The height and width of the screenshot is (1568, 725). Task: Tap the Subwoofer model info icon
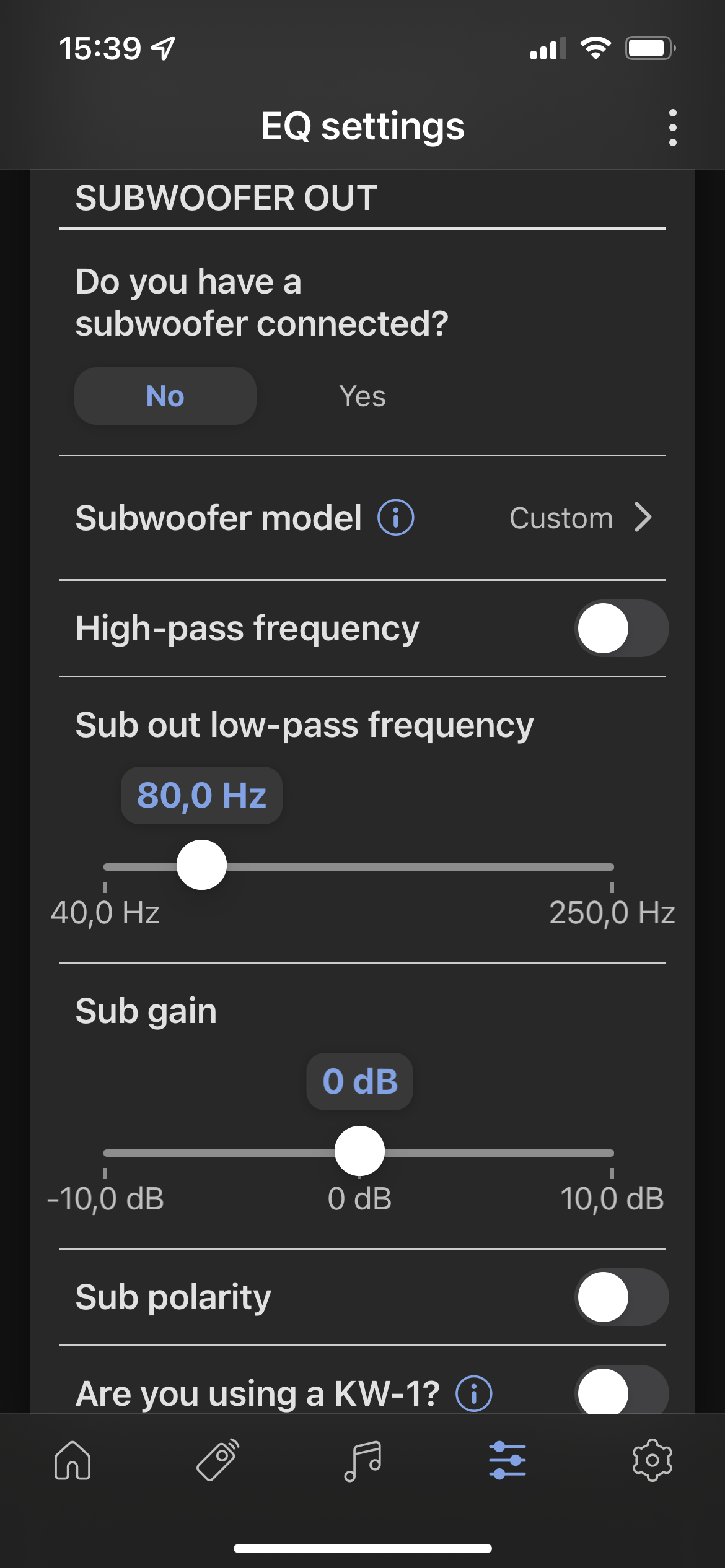pyautogui.click(x=396, y=517)
